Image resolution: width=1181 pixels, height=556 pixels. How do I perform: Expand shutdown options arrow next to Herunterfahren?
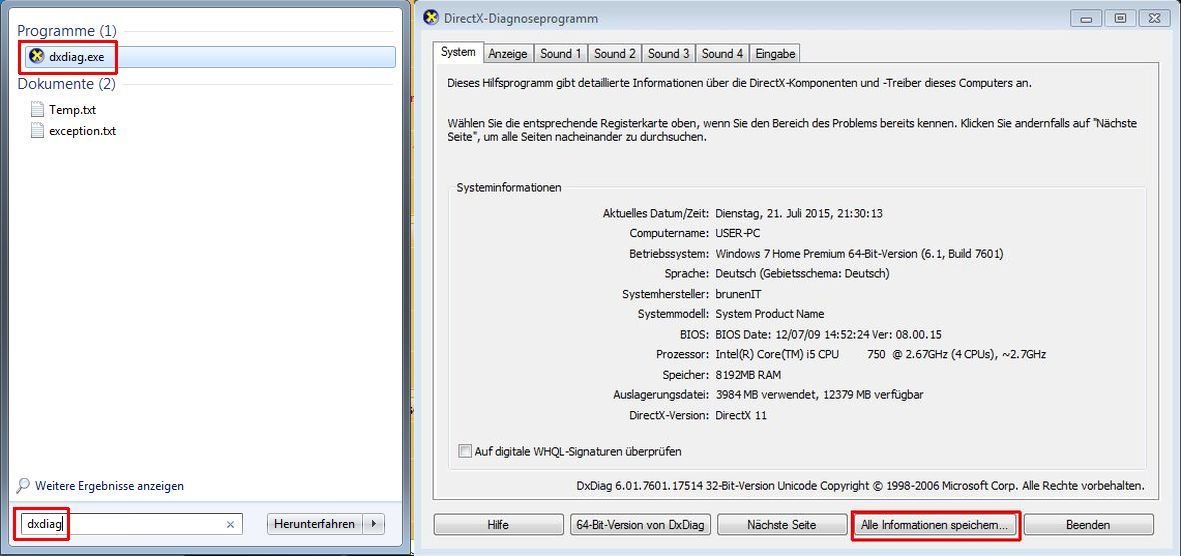coord(375,524)
